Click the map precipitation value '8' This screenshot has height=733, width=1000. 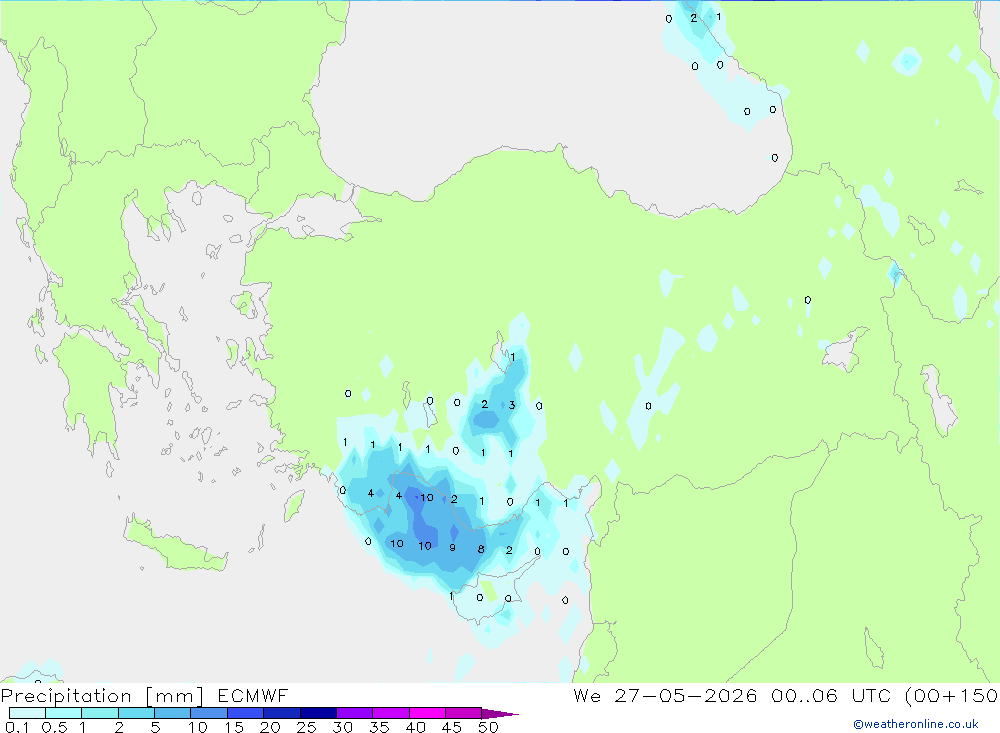[x=481, y=549]
